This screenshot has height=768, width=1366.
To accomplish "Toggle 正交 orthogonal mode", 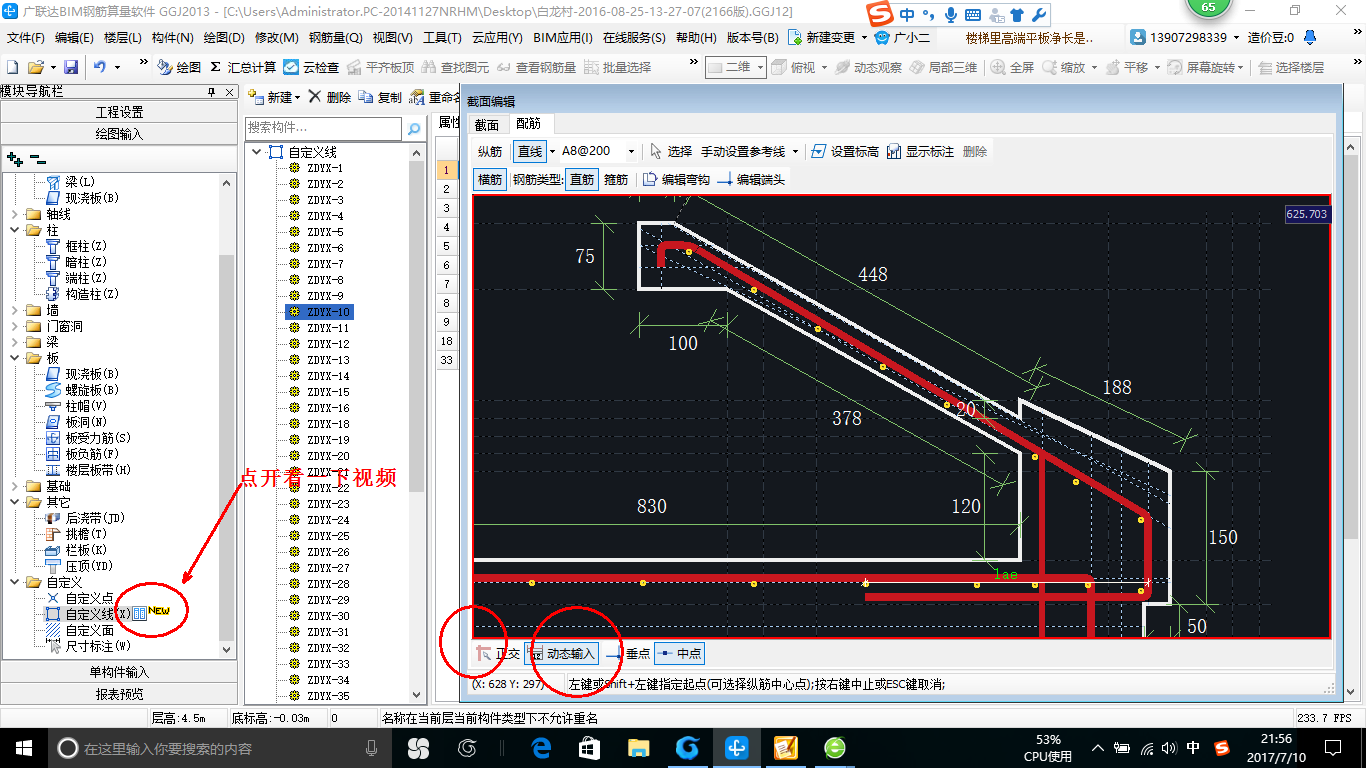I will click(497, 653).
